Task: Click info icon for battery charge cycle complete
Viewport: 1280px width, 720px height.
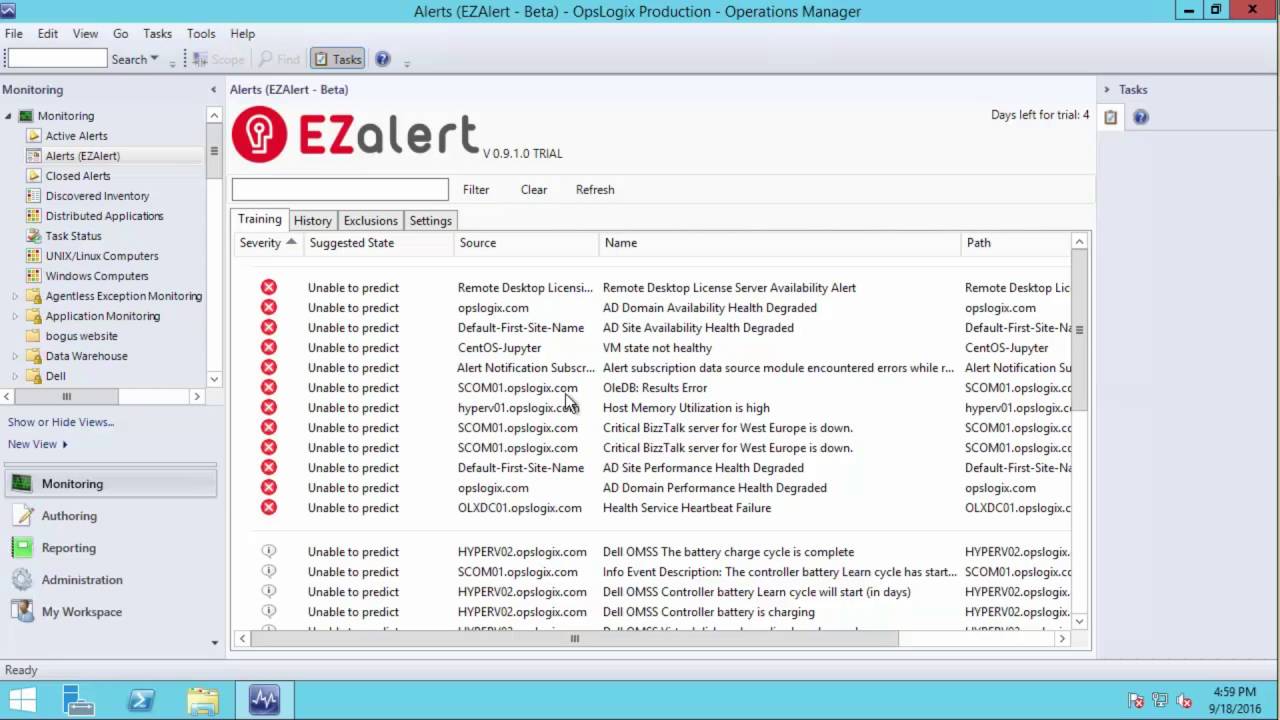Action: pyautogui.click(x=269, y=551)
